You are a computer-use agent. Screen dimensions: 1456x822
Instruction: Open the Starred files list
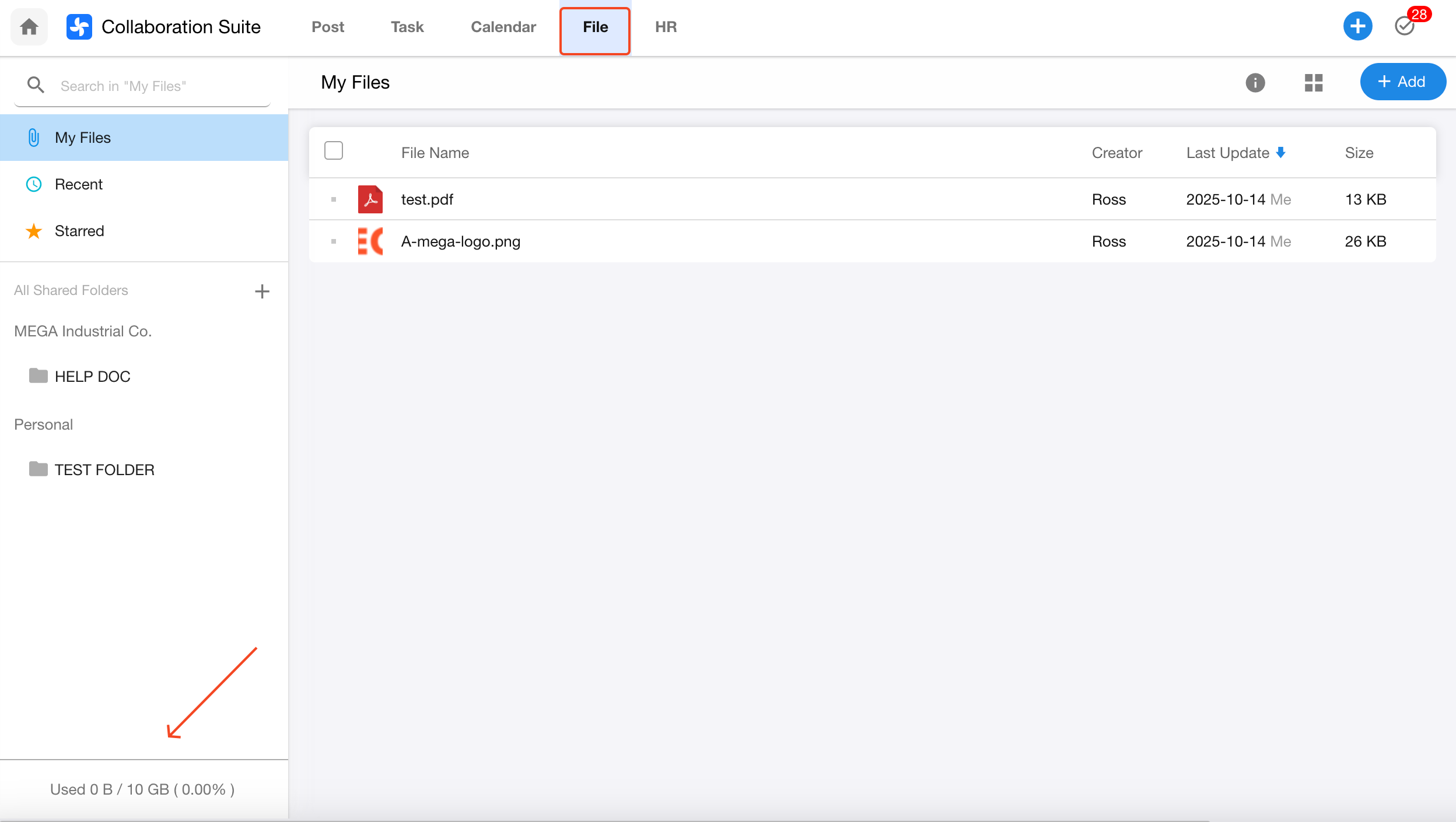(79, 231)
